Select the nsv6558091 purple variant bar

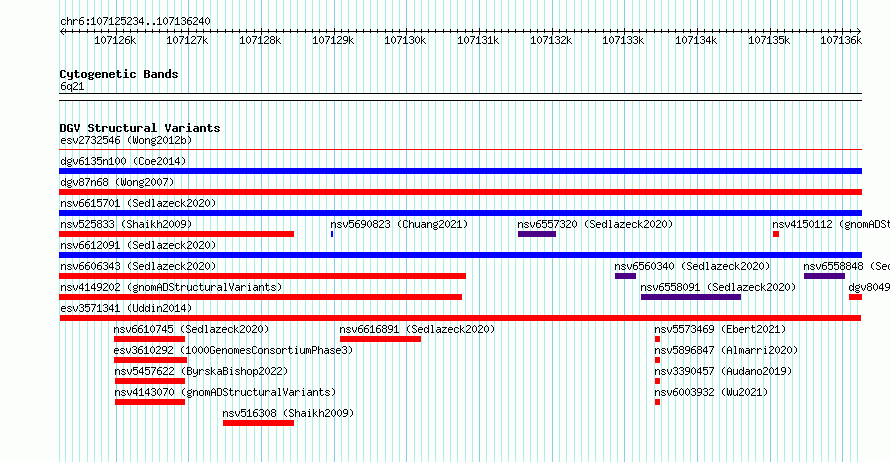(x=691, y=297)
